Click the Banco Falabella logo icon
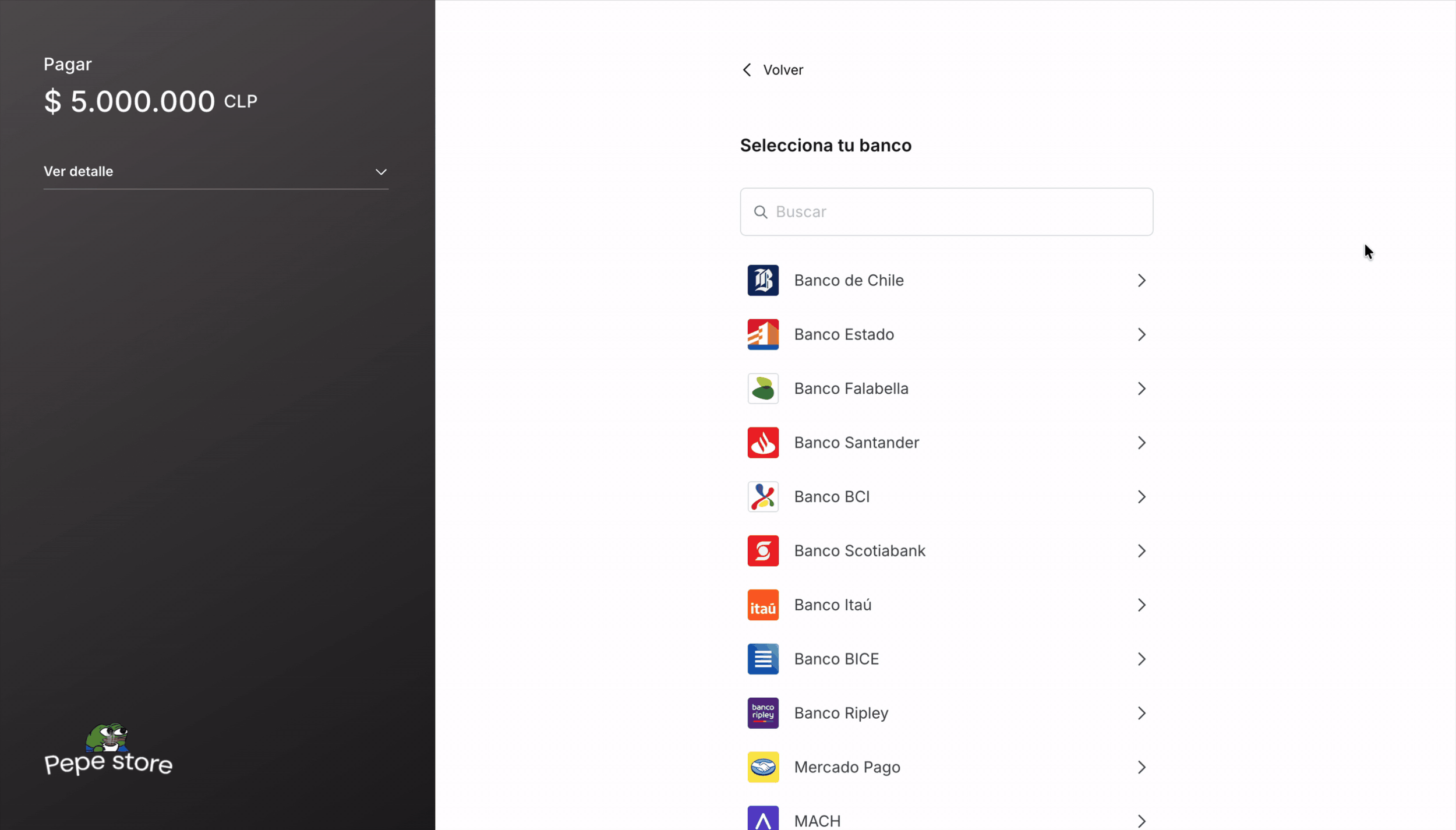1456x830 pixels. pos(763,388)
